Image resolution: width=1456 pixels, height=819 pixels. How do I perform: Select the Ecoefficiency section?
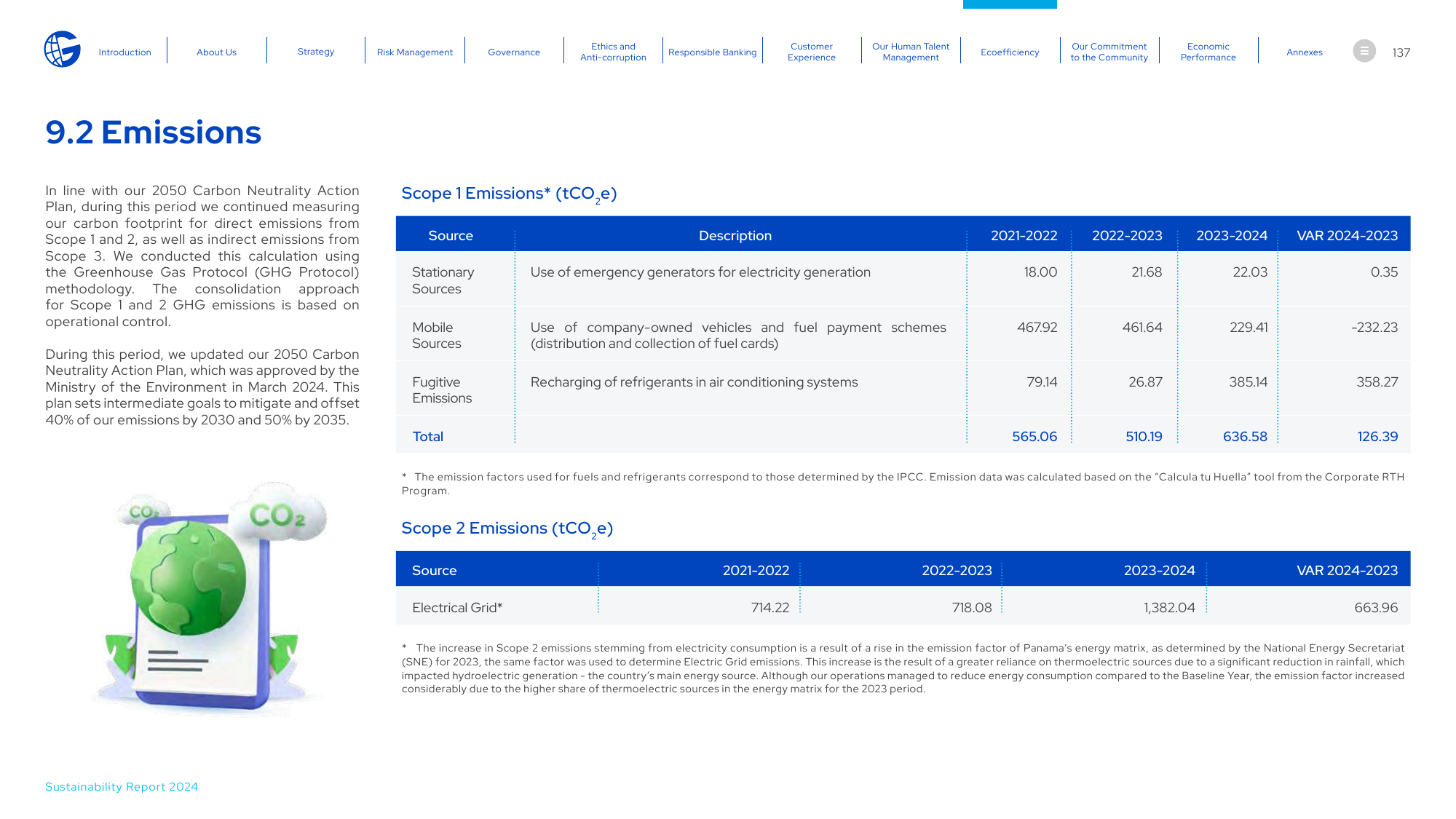[1010, 52]
